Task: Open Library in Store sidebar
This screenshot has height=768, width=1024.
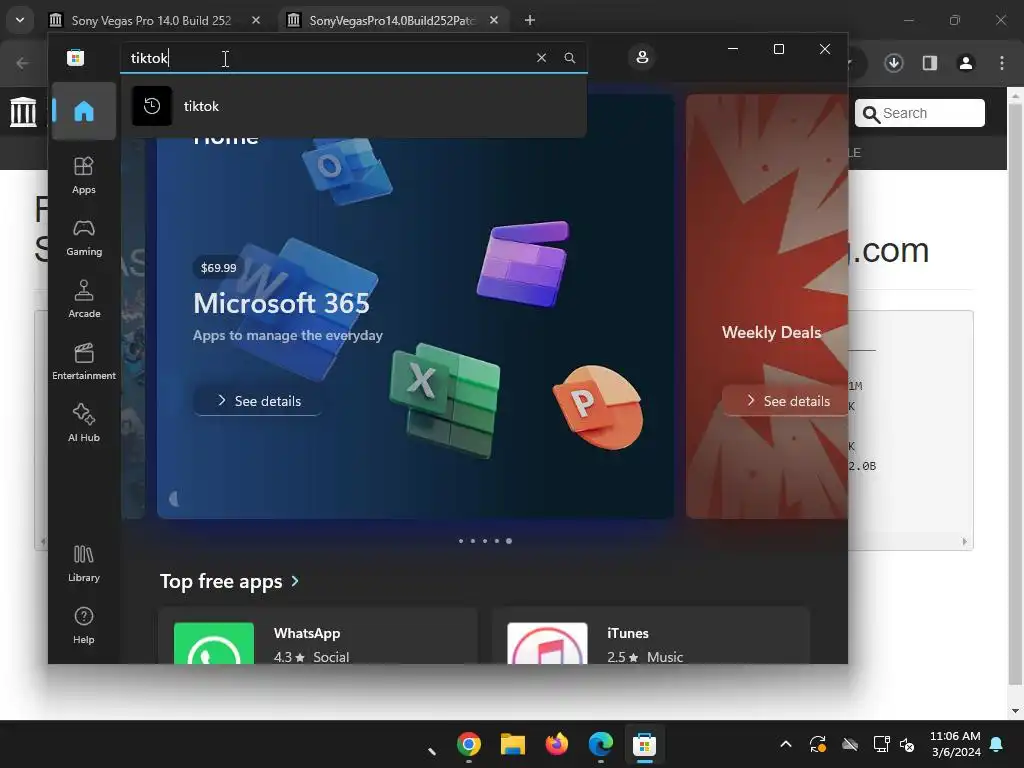Action: coord(84,564)
